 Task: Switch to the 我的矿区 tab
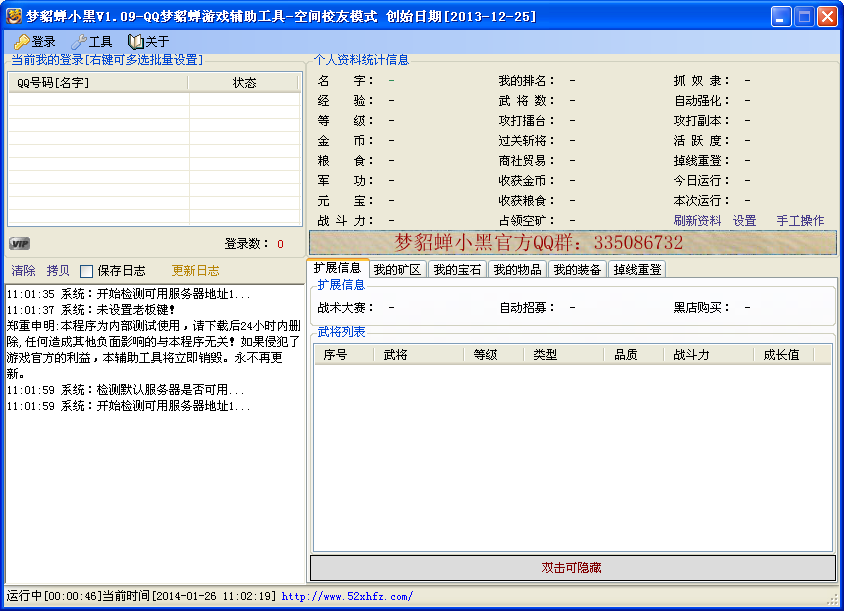click(x=397, y=269)
